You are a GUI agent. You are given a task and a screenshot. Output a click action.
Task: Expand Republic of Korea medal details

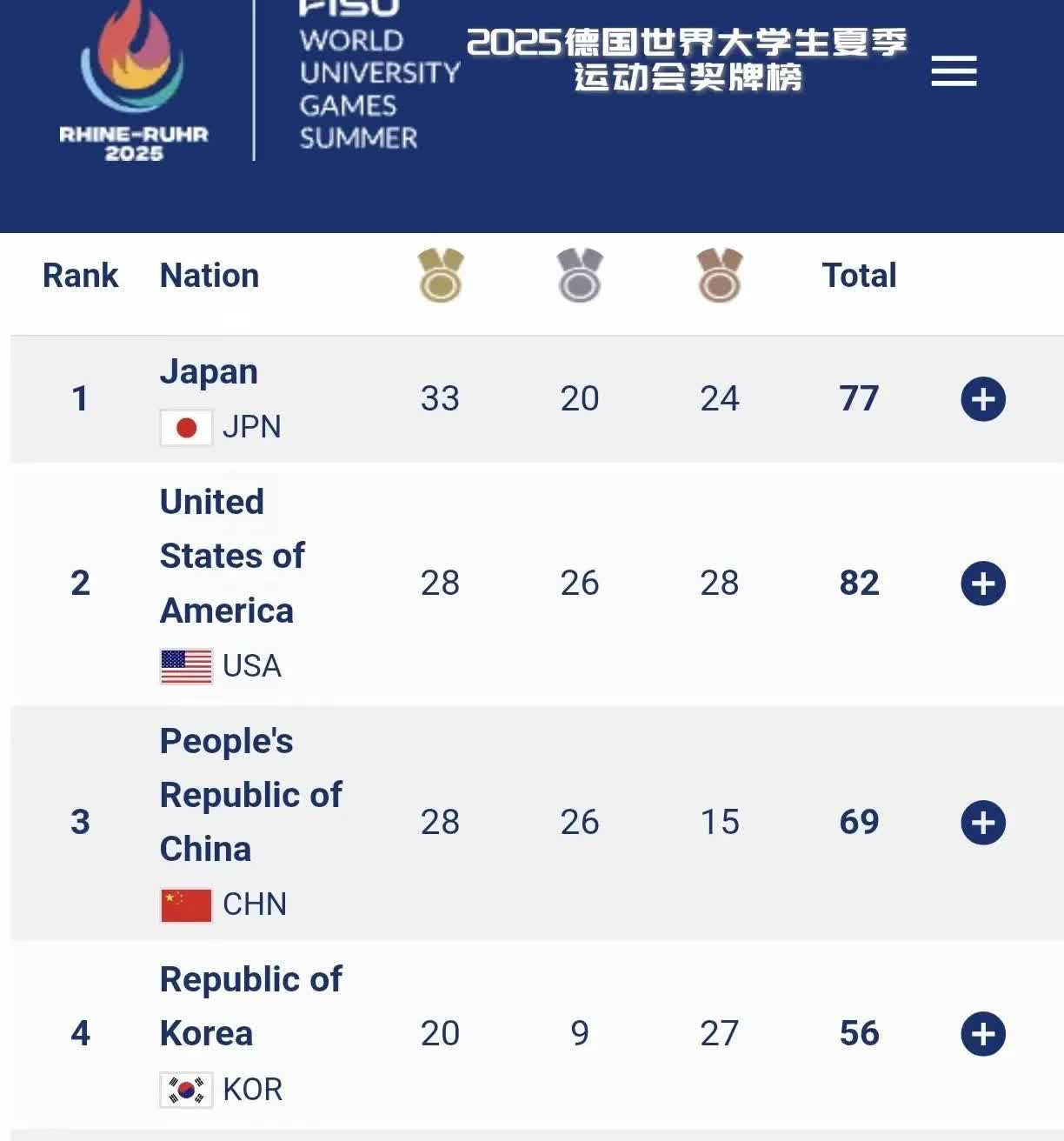(983, 1034)
